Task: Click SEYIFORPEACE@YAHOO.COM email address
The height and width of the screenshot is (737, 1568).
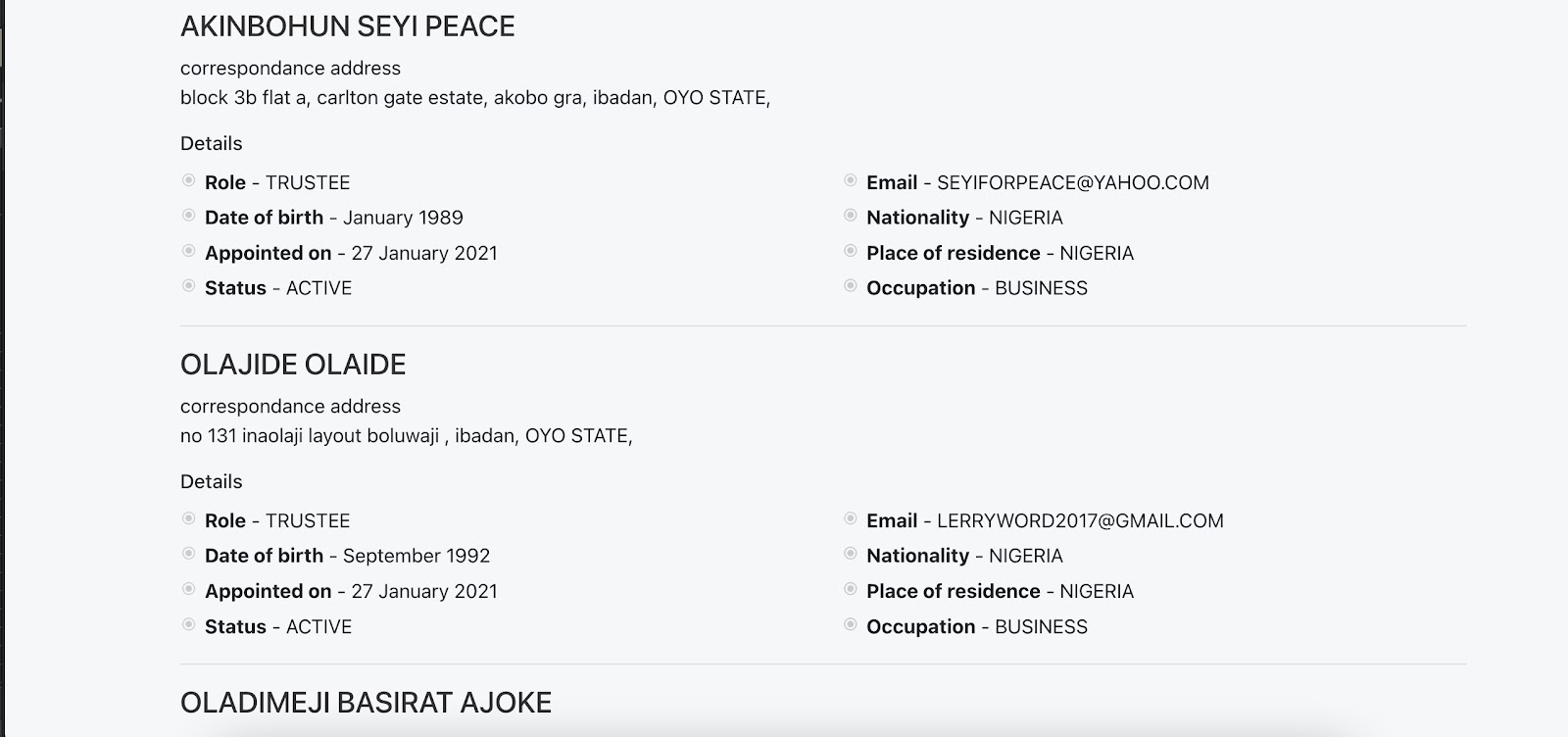Action: (1072, 183)
